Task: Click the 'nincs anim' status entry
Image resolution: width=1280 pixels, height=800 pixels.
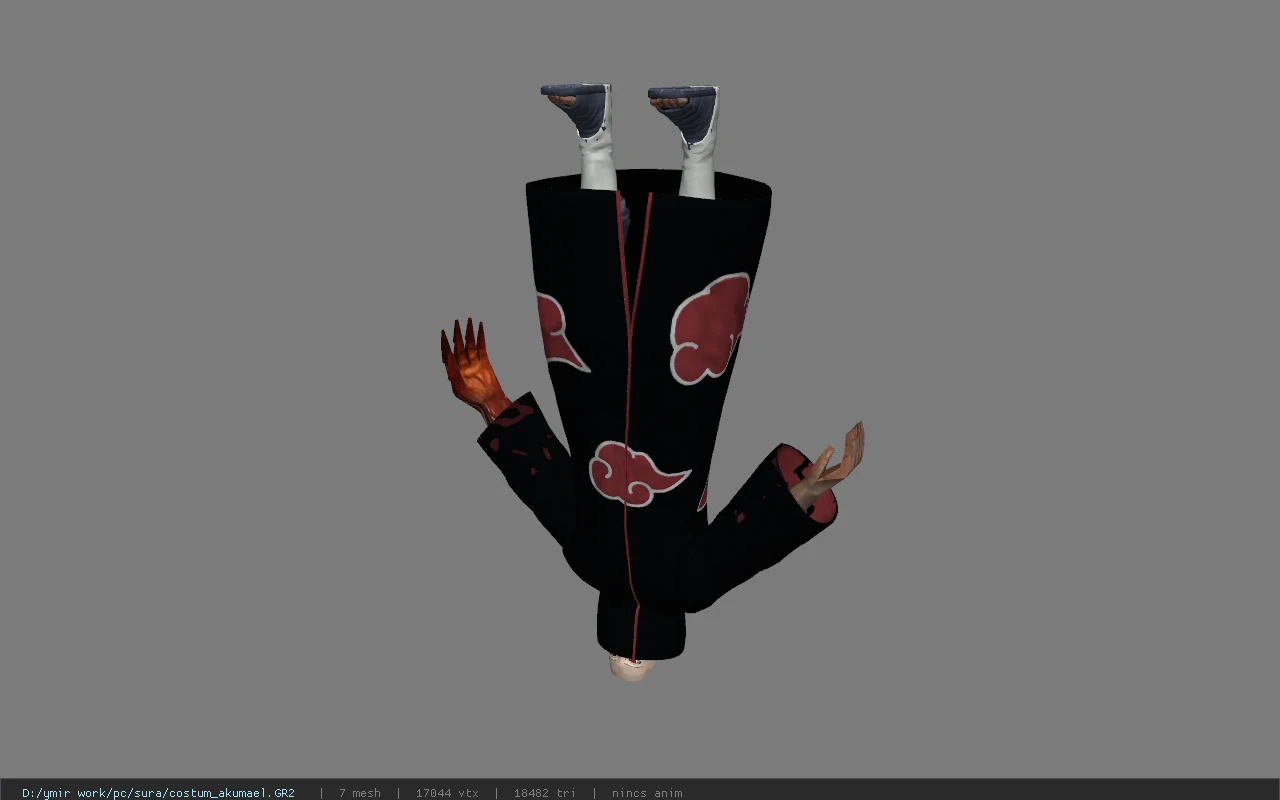Action: pos(647,793)
